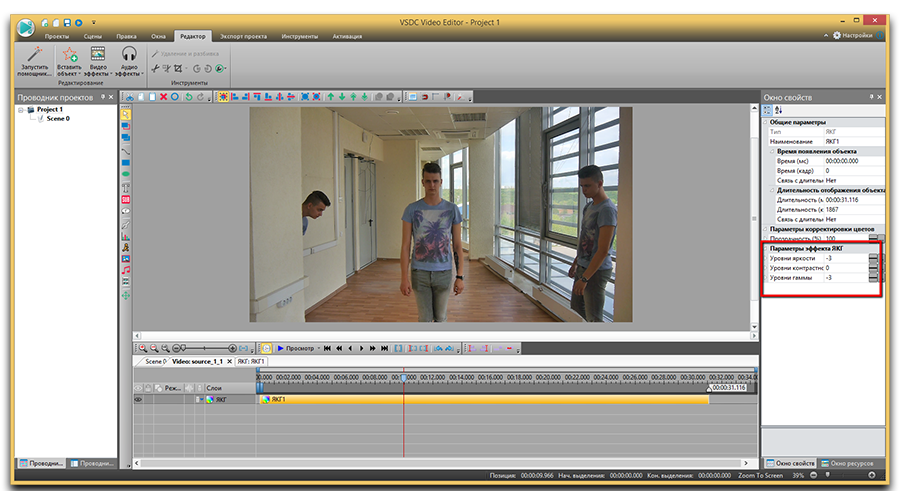Collapse the Project 1 tree node

click(x=21, y=110)
